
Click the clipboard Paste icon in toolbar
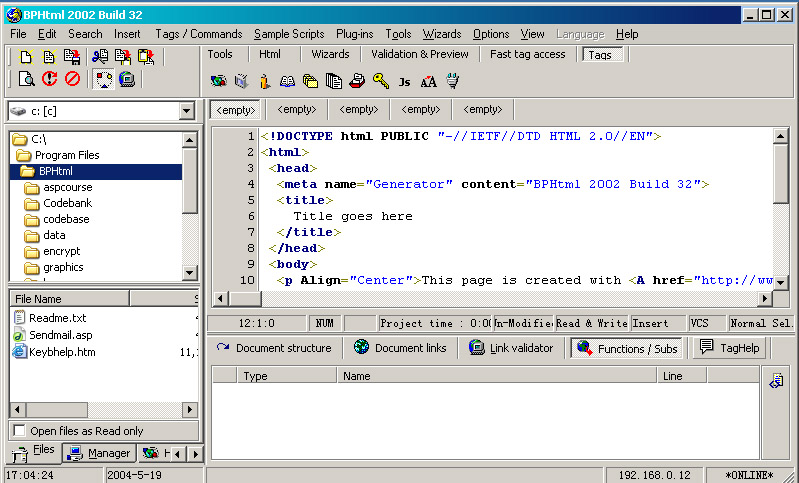click(146, 57)
